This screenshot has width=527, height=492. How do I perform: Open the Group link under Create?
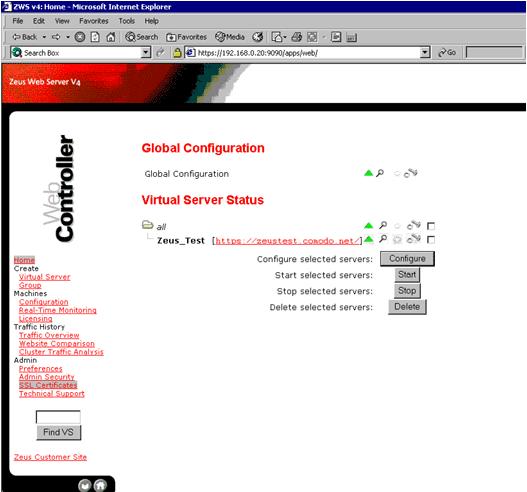tap(30, 285)
